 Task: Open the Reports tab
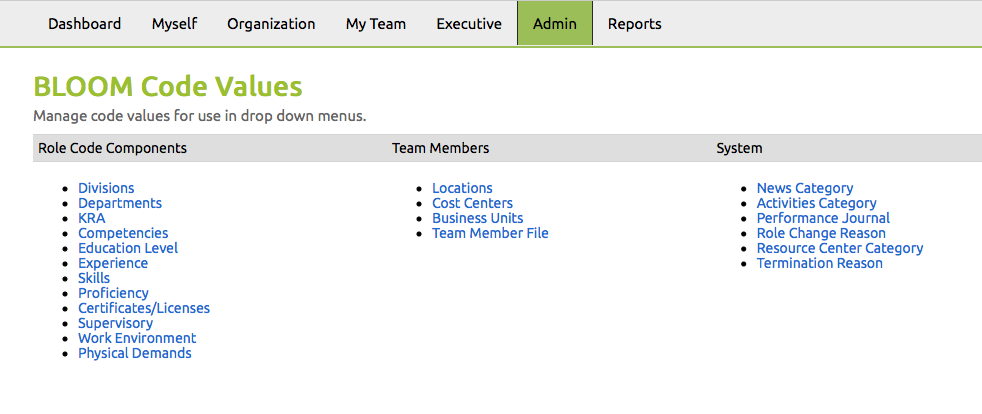coord(634,24)
